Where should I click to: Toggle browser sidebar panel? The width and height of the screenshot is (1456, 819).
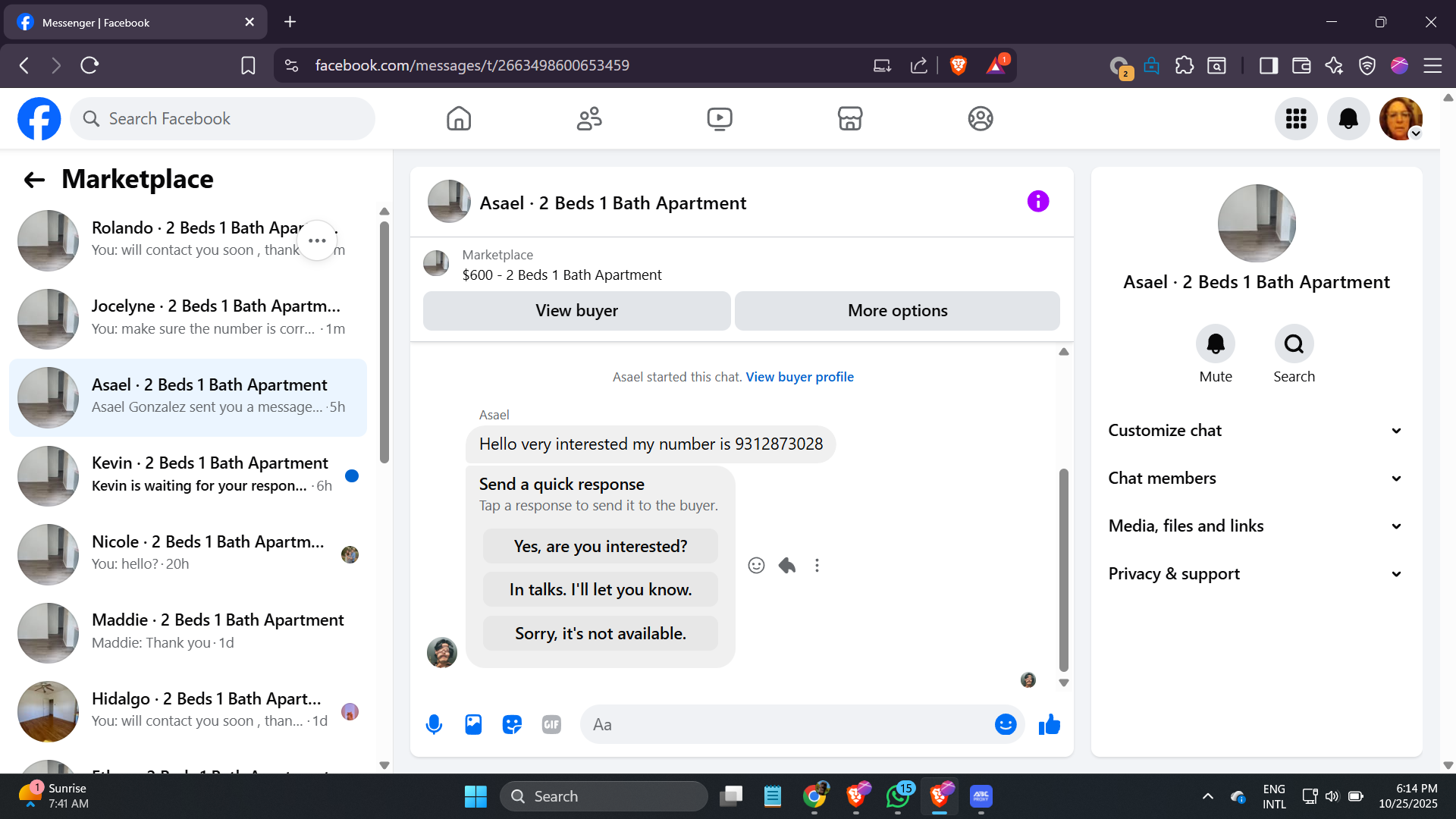1268,66
